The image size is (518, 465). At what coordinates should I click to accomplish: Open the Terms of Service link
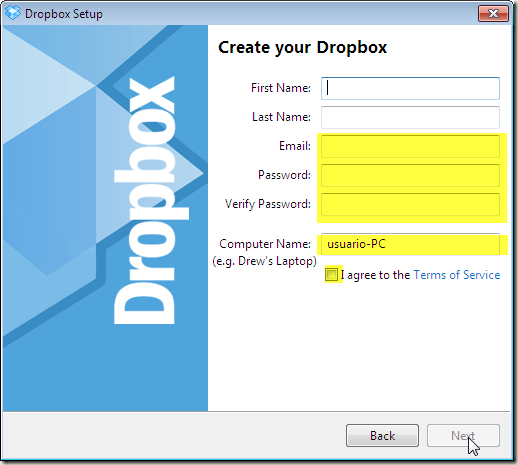click(457, 275)
